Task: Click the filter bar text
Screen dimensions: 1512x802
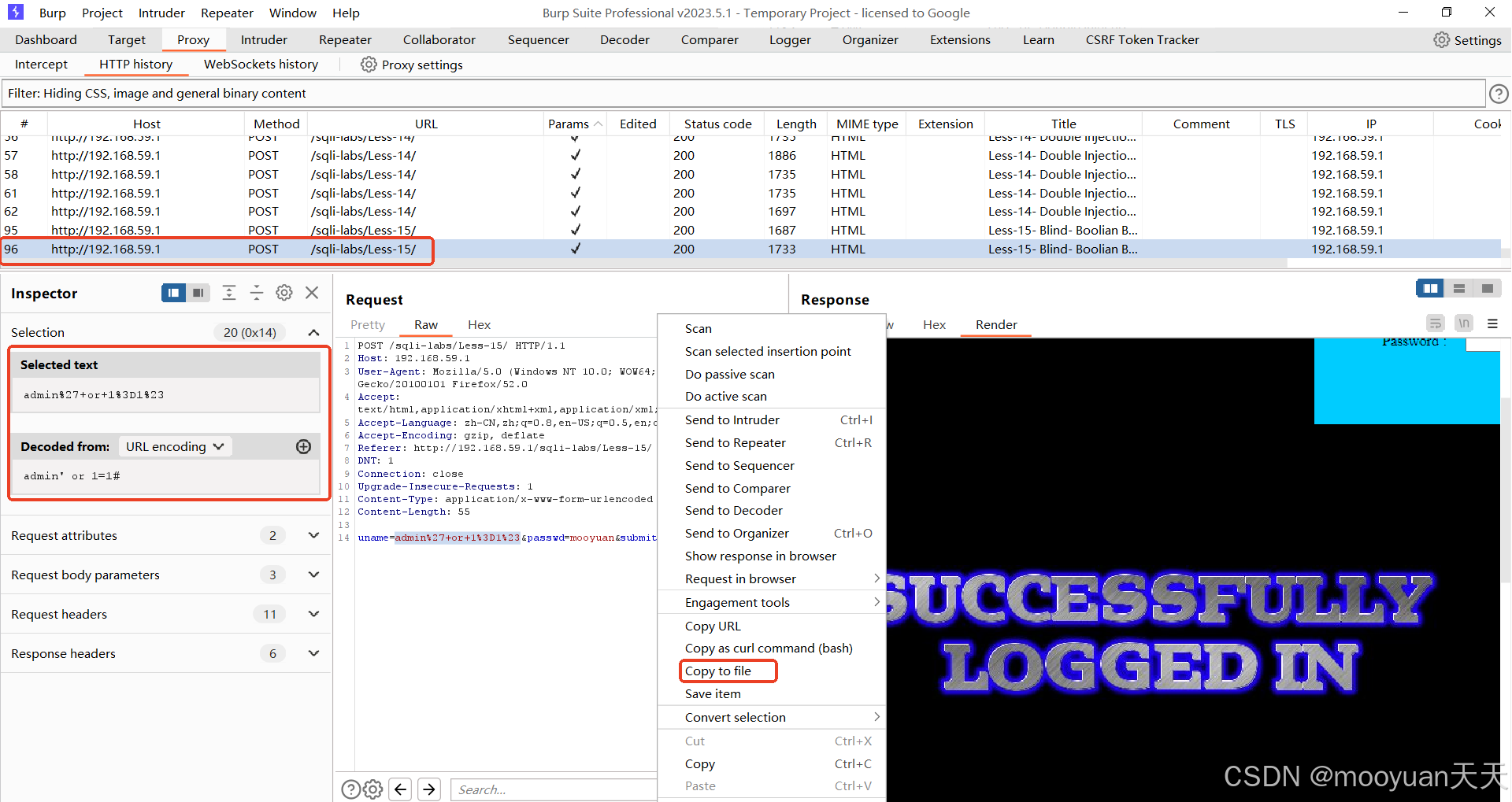Action: coord(157,94)
